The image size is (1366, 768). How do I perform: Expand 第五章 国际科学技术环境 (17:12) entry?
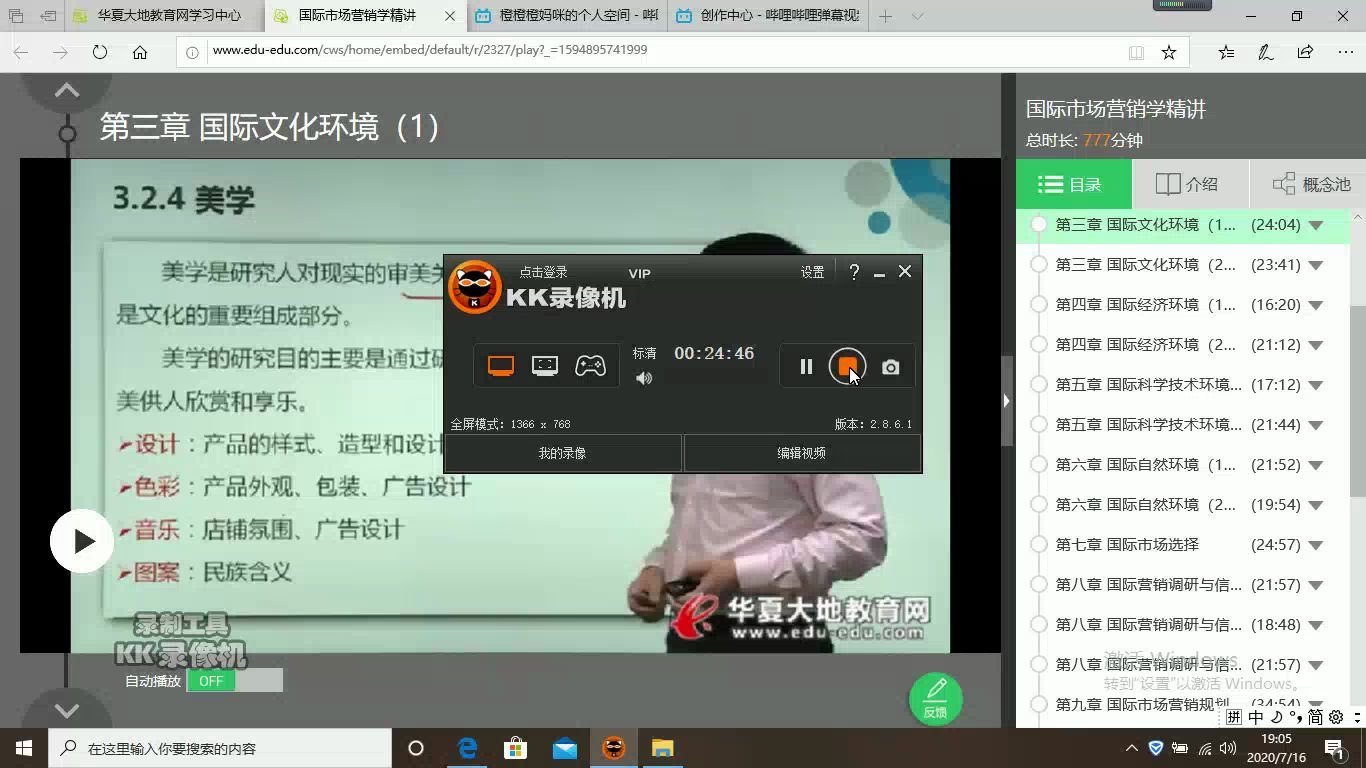coord(1316,385)
